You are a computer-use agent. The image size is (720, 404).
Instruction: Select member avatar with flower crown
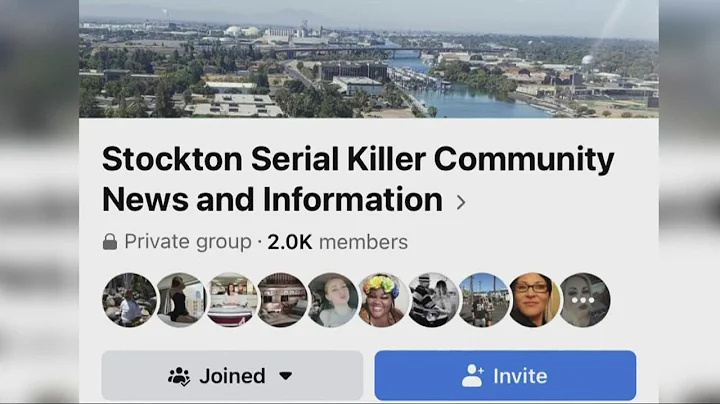[382, 300]
